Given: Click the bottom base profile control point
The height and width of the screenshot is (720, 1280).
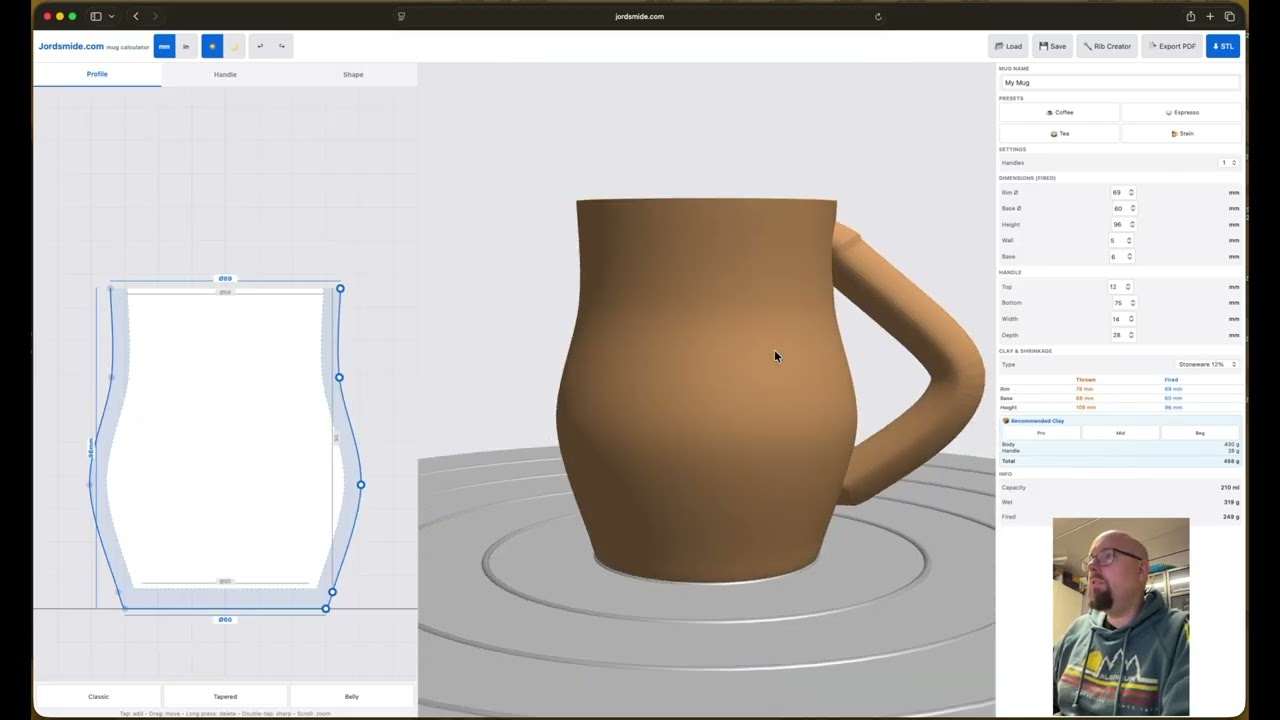Looking at the screenshot, I should pos(326,608).
